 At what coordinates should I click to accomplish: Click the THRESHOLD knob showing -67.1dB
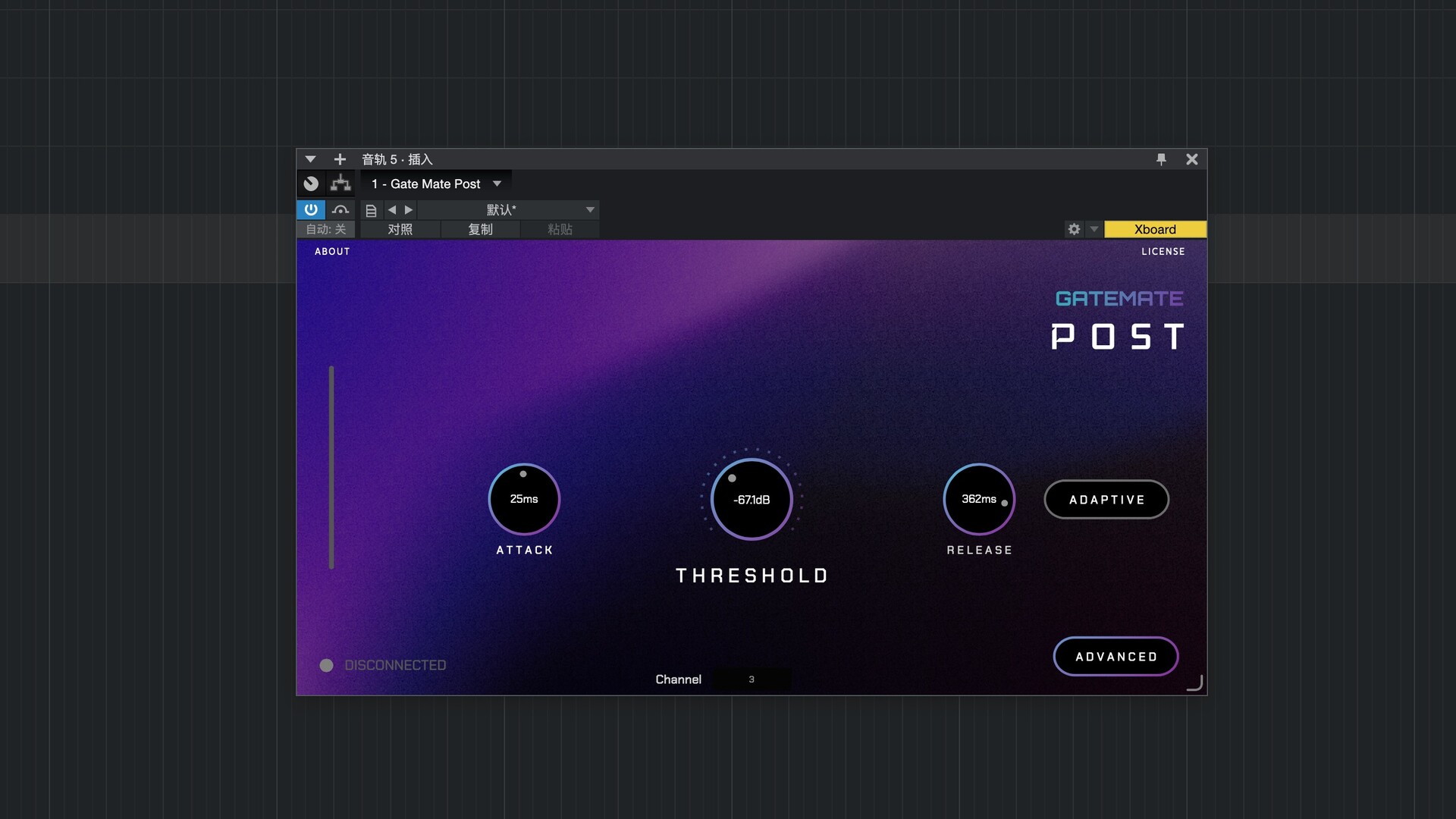click(752, 499)
